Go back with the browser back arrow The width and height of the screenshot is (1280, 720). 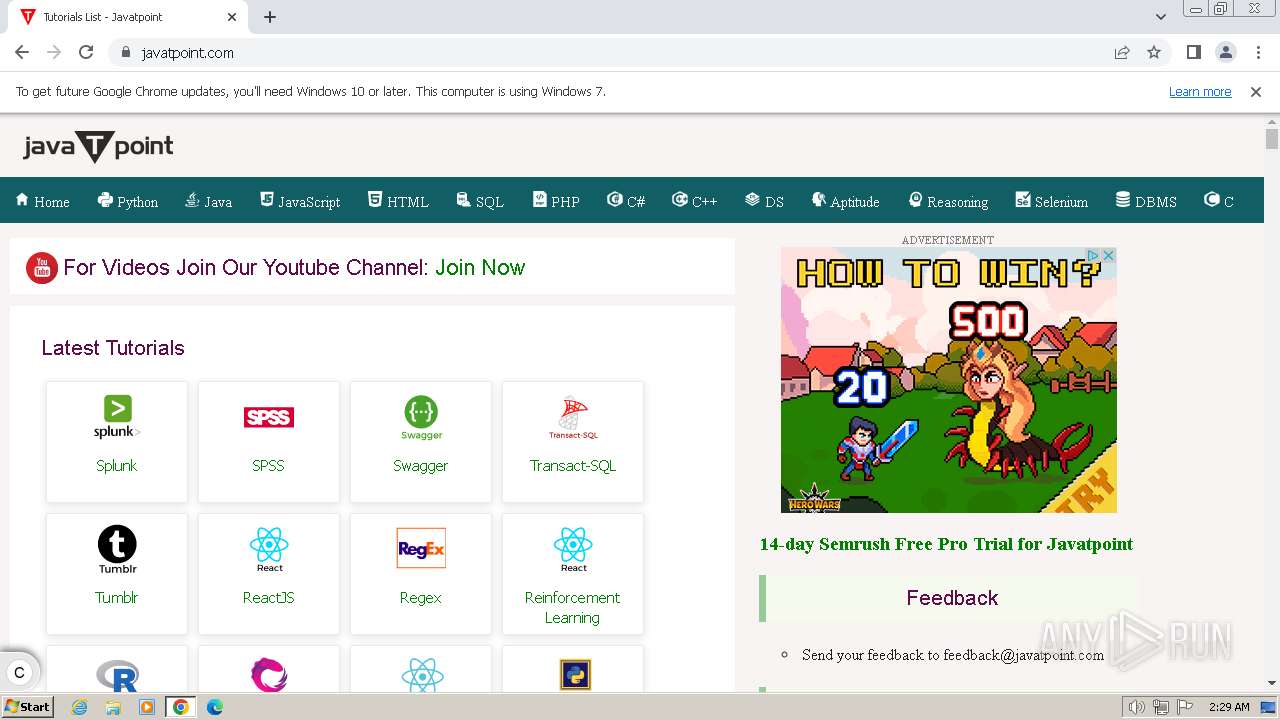22,53
